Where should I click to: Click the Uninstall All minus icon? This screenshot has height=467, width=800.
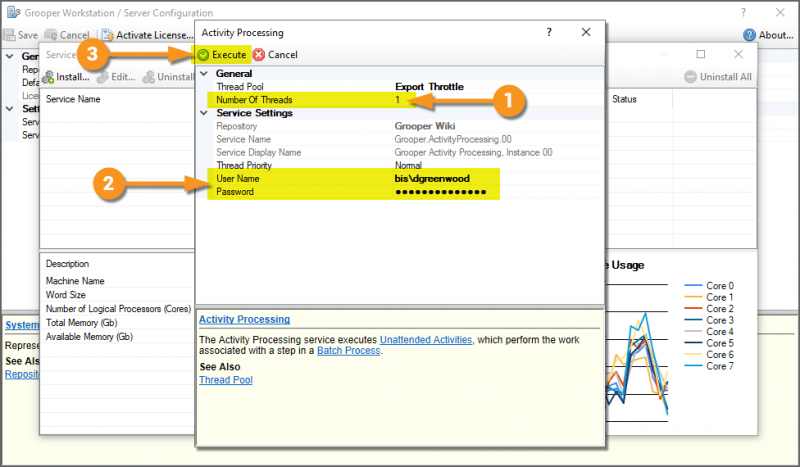[x=690, y=77]
